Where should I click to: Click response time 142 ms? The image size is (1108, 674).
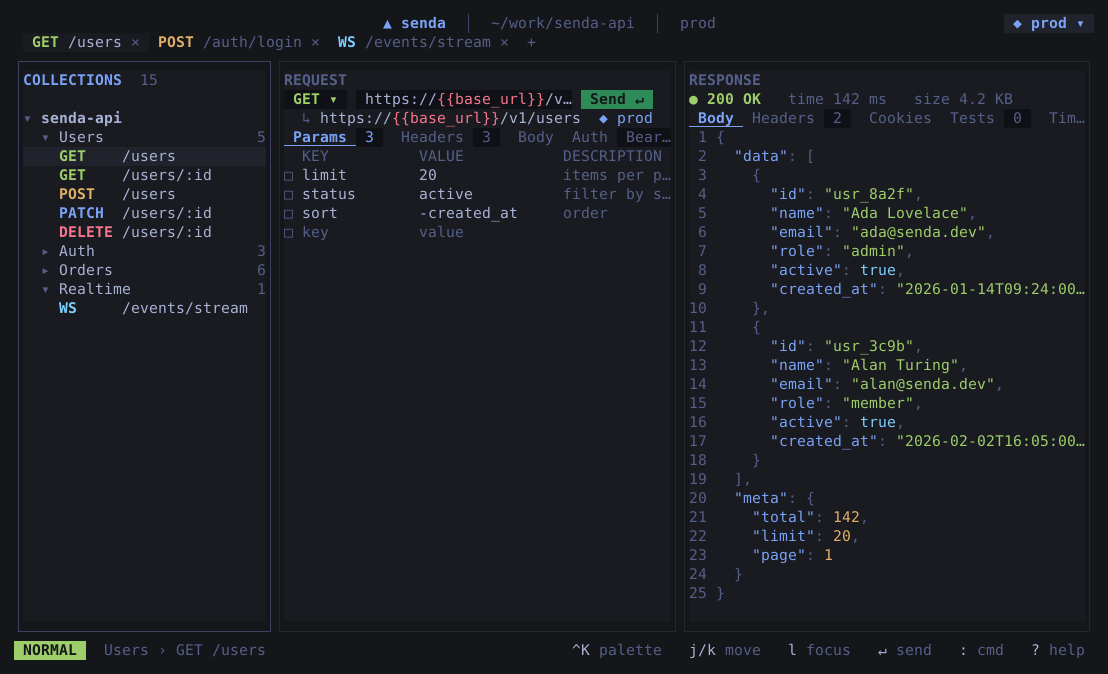pyautogui.click(x=837, y=99)
